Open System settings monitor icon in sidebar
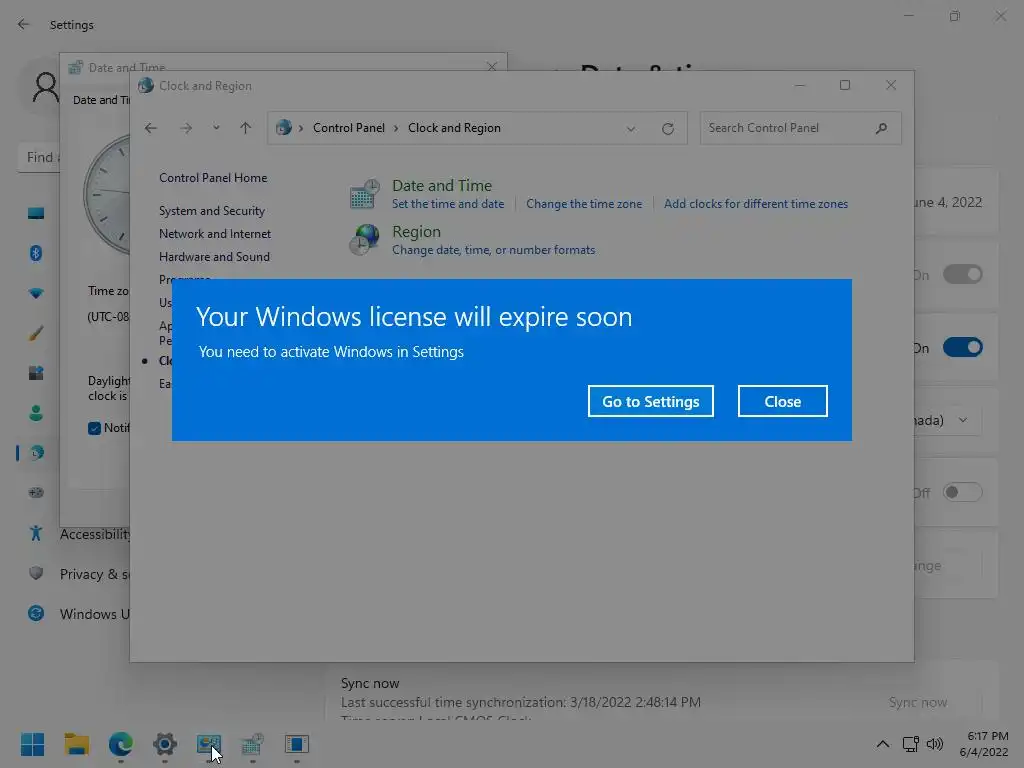This screenshot has width=1024, height=768. click(36, 214)
